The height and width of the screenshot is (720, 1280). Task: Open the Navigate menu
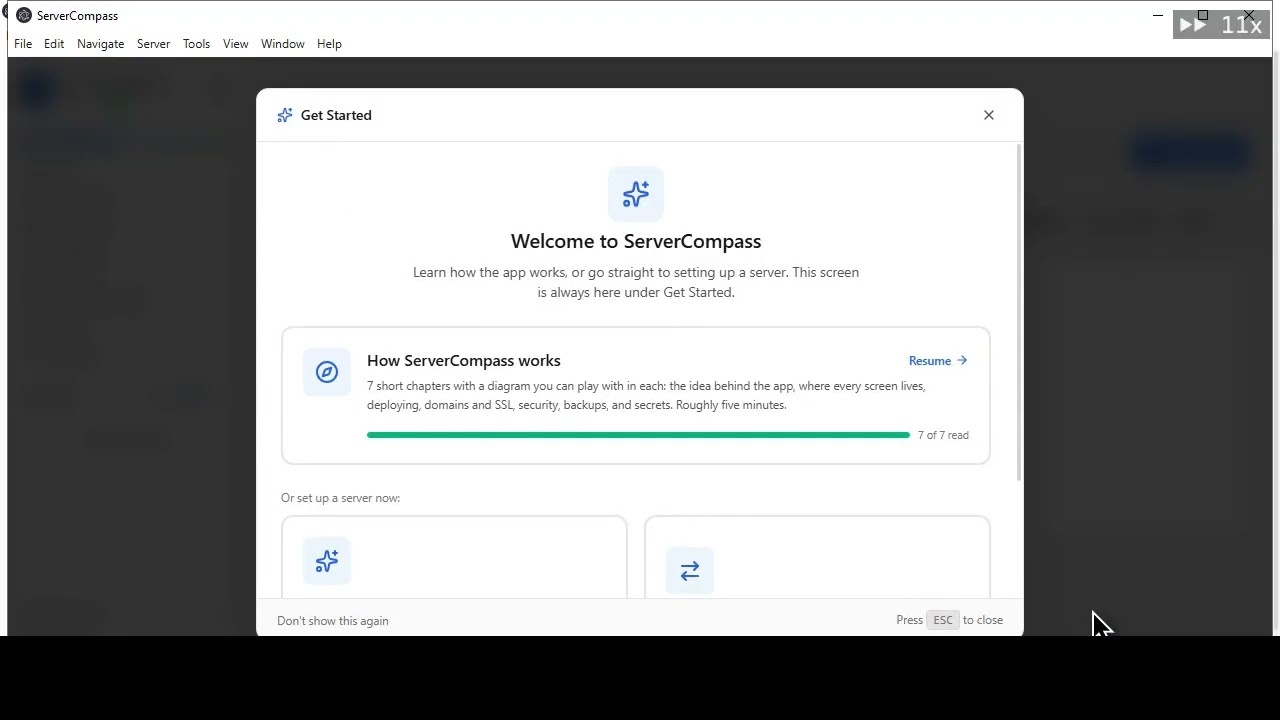point(100,44)
